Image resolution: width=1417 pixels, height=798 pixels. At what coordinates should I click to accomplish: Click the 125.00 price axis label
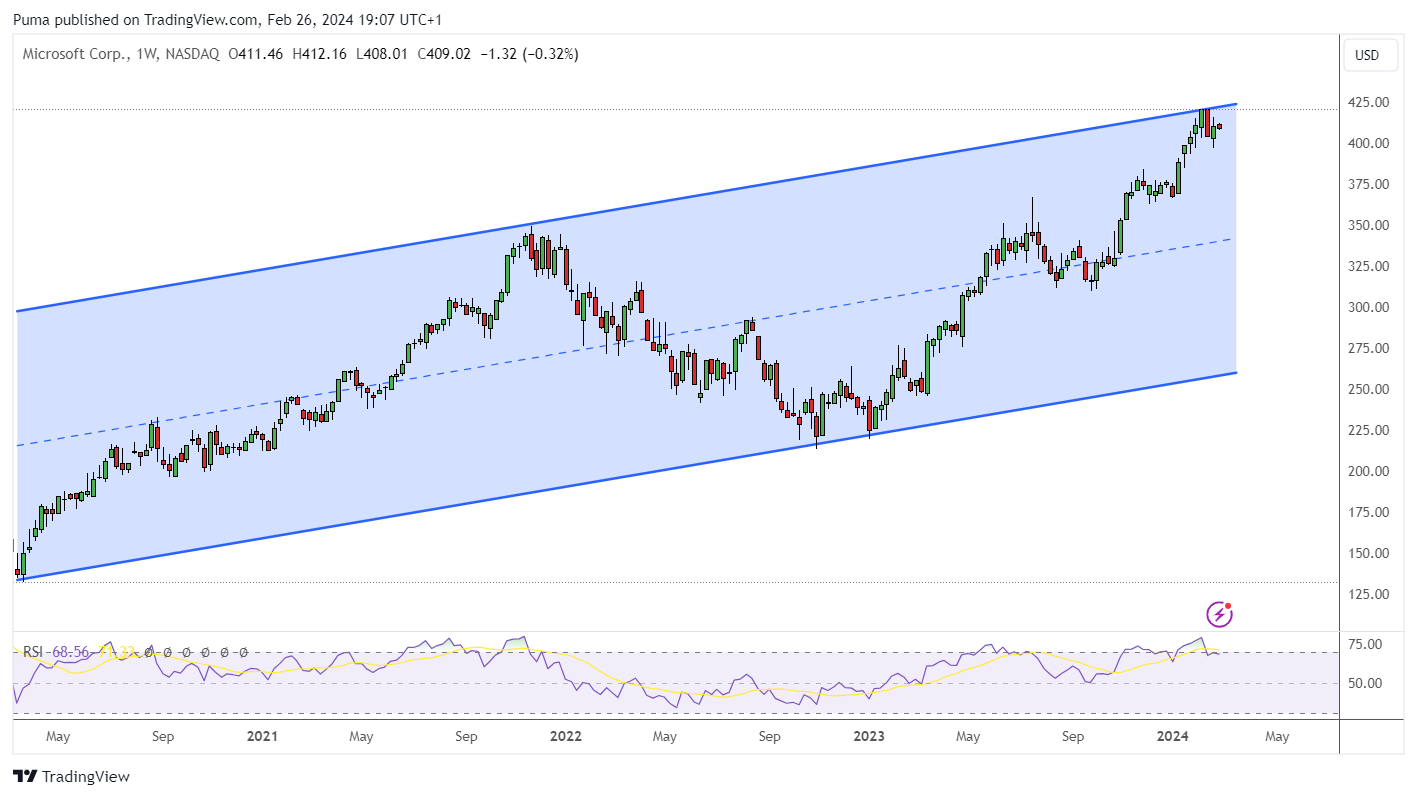point(1367,594)
